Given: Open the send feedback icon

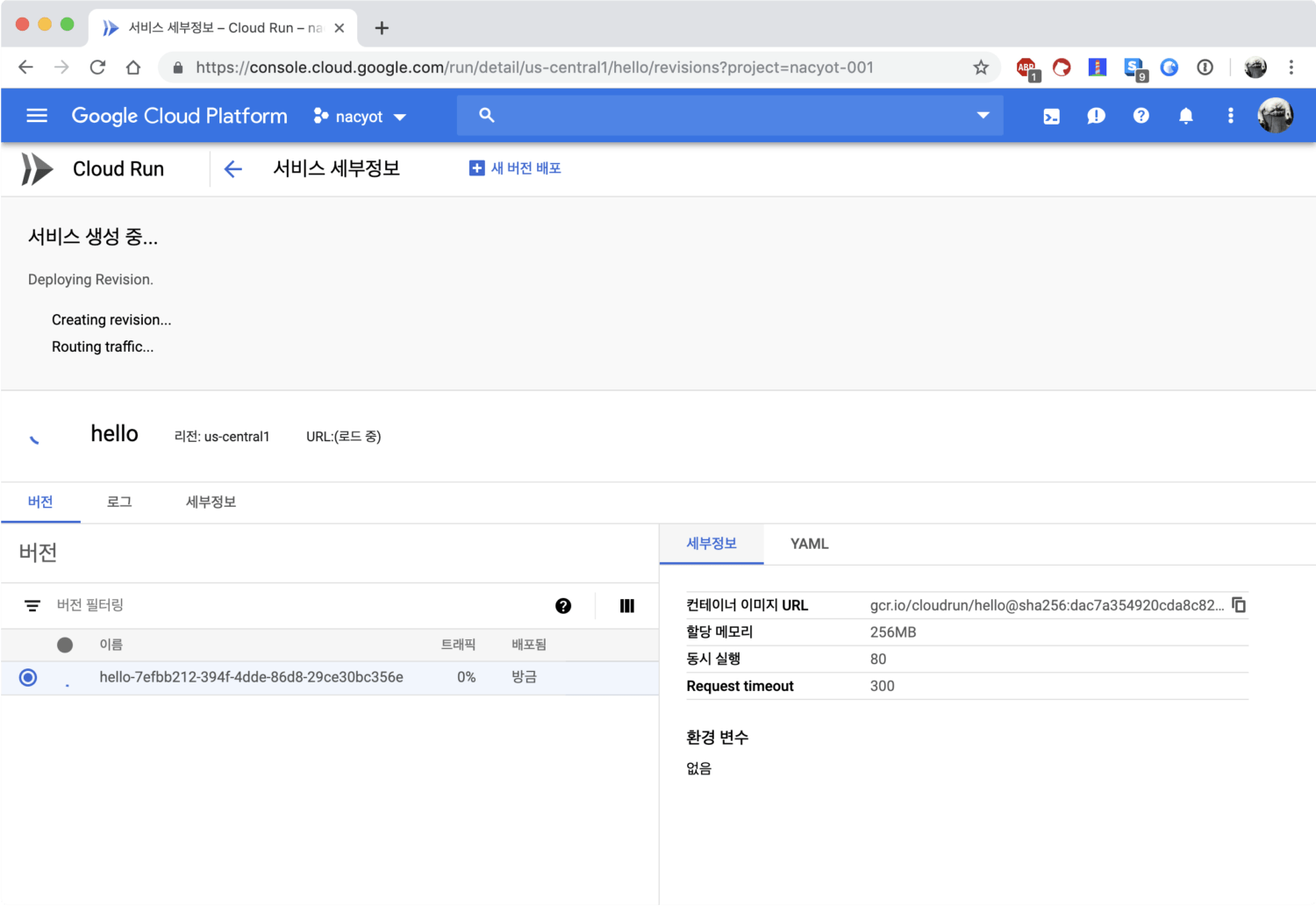Looking at the screenshot, I should (1096, 116).
